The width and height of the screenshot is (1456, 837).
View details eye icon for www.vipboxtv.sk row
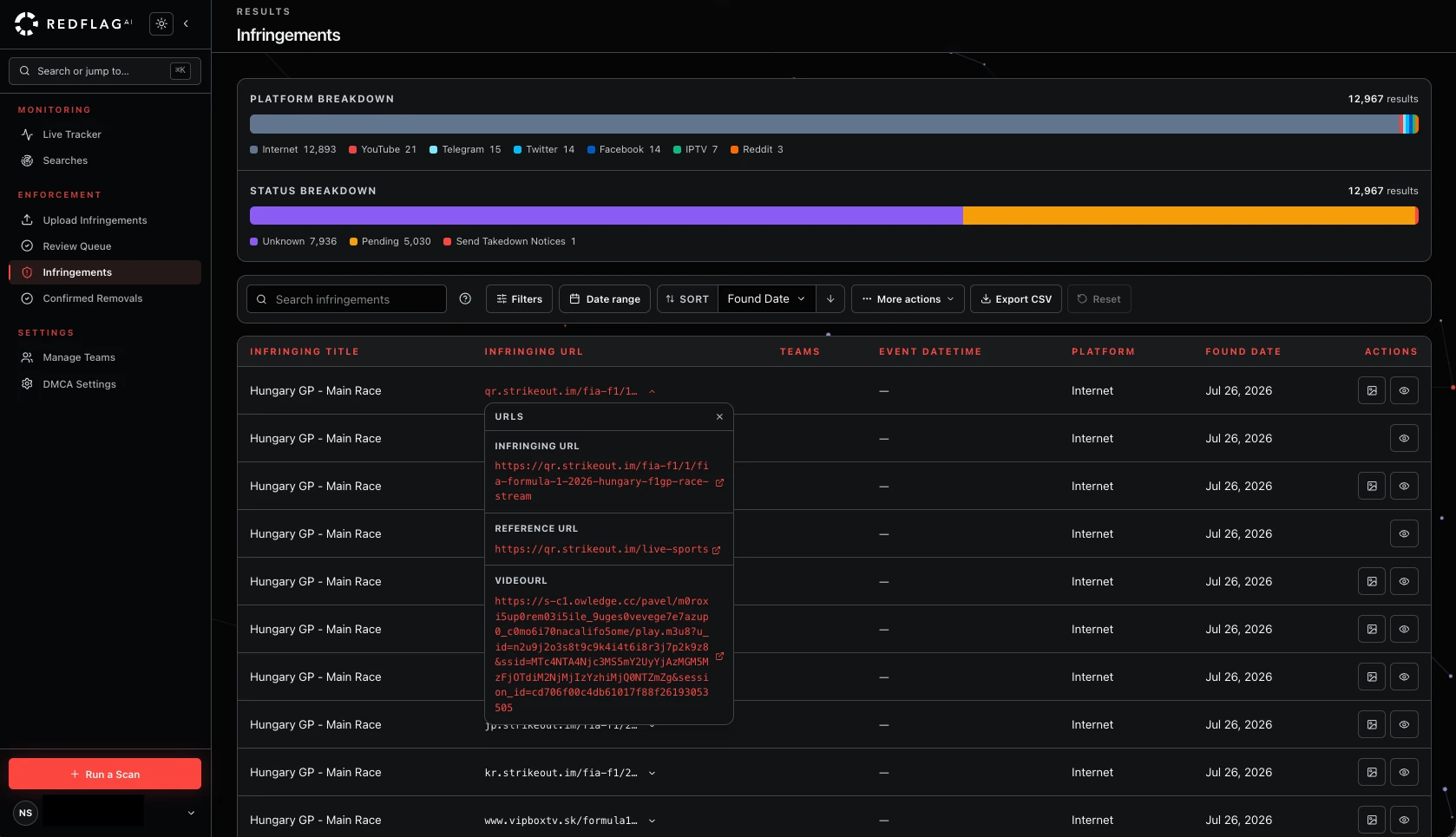click(1404, 821)
